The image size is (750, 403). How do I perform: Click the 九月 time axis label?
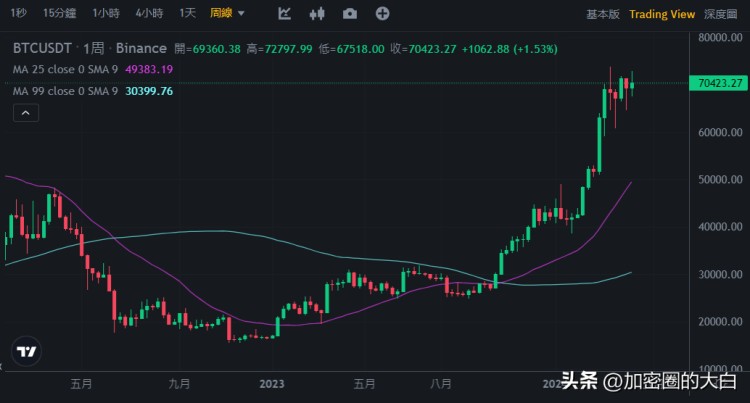tap(179, 384)
